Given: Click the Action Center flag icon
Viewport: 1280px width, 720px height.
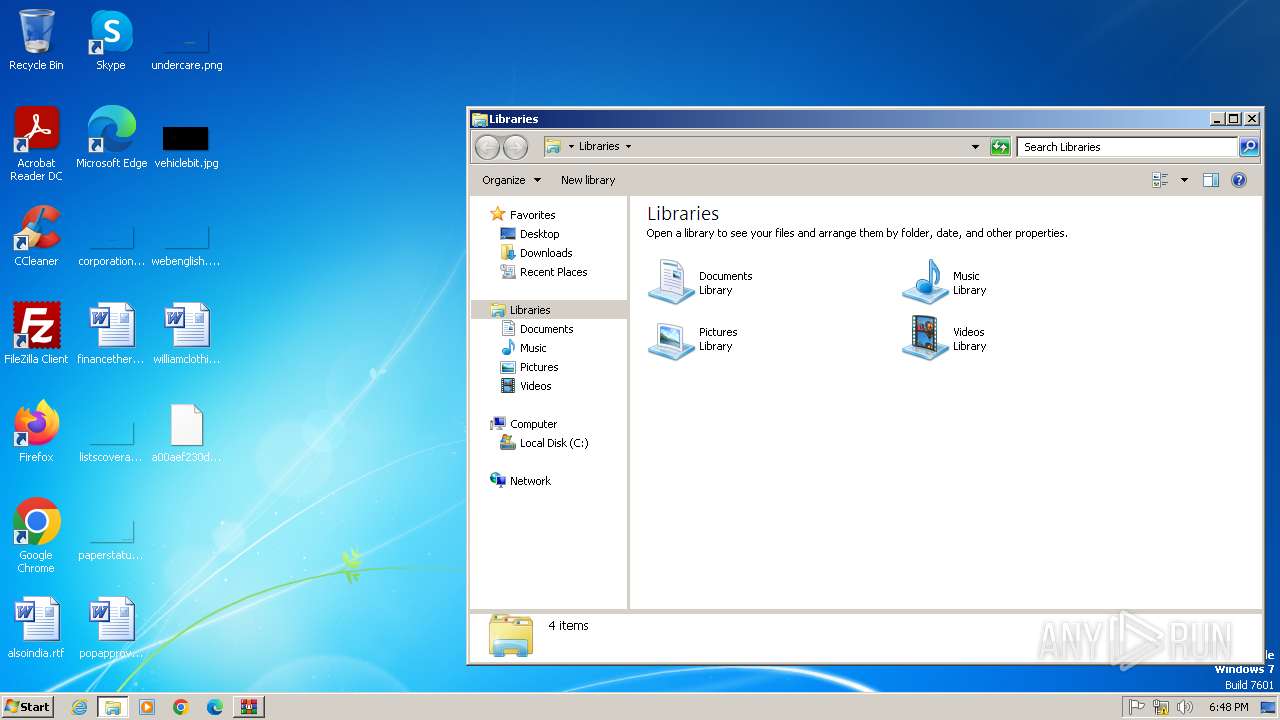Looking at the screenshot, I should point(1137,707).
